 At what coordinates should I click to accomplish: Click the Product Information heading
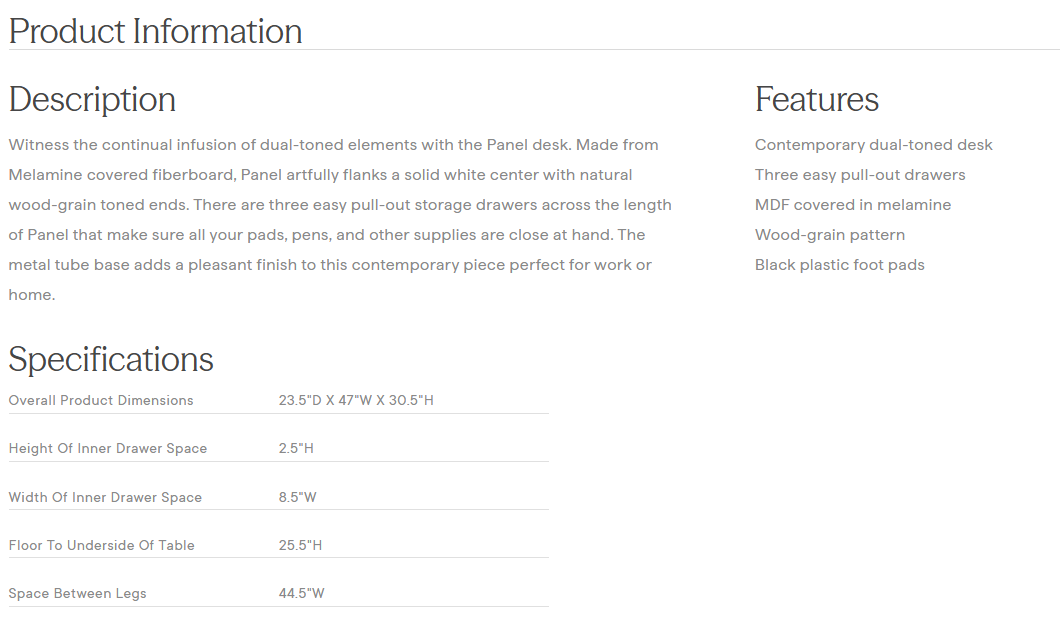155,31
